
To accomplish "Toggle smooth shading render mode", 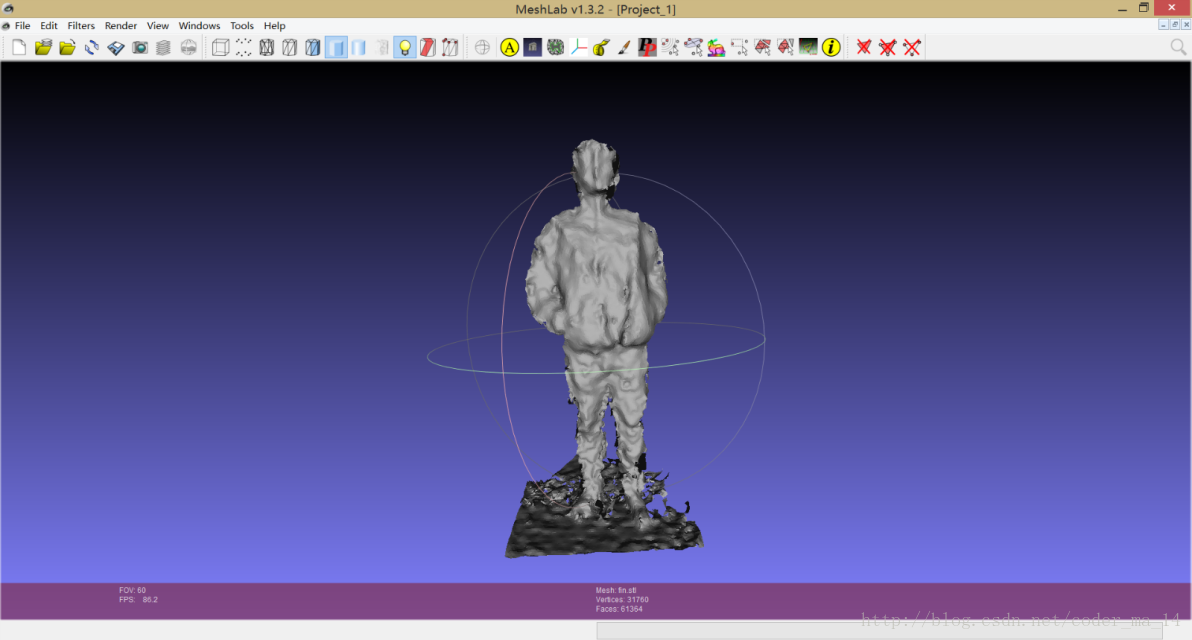I will [x=359, y=47].
